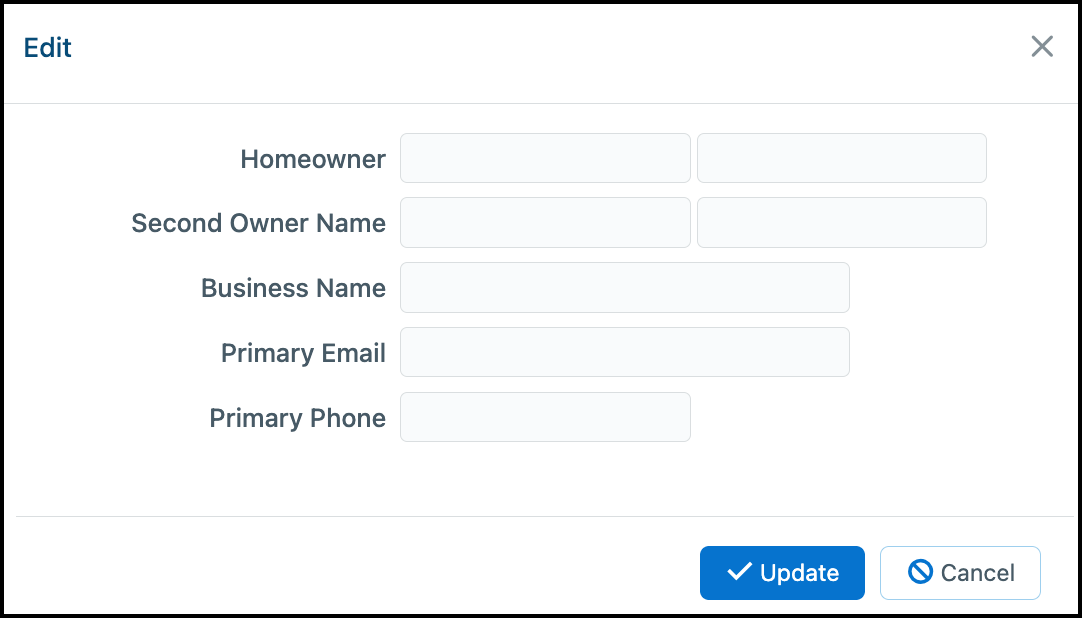The width and height of the screenshot is (1082, 618).
Task: Click the Business Name label
Action: click(293, 288)
